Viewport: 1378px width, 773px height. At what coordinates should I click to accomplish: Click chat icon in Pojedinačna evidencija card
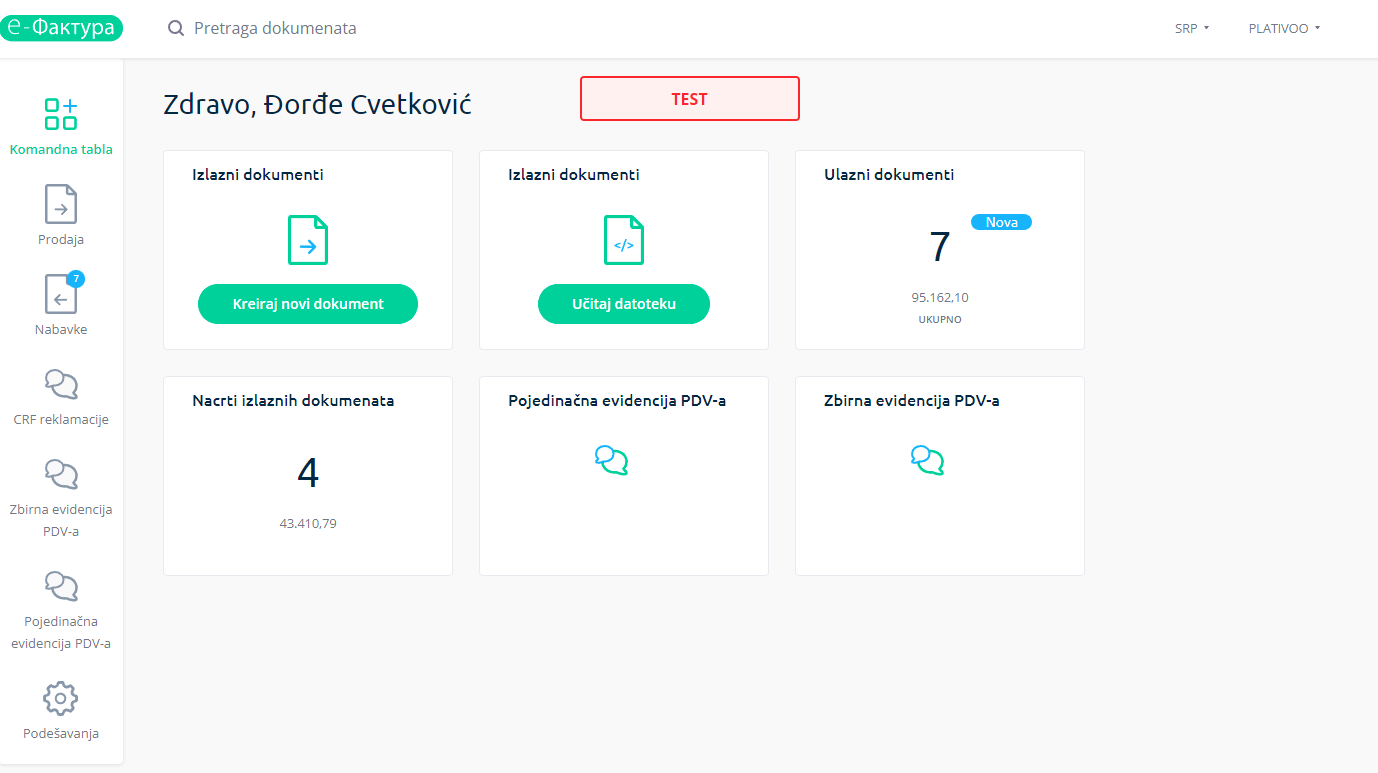[x=611, y=460]
